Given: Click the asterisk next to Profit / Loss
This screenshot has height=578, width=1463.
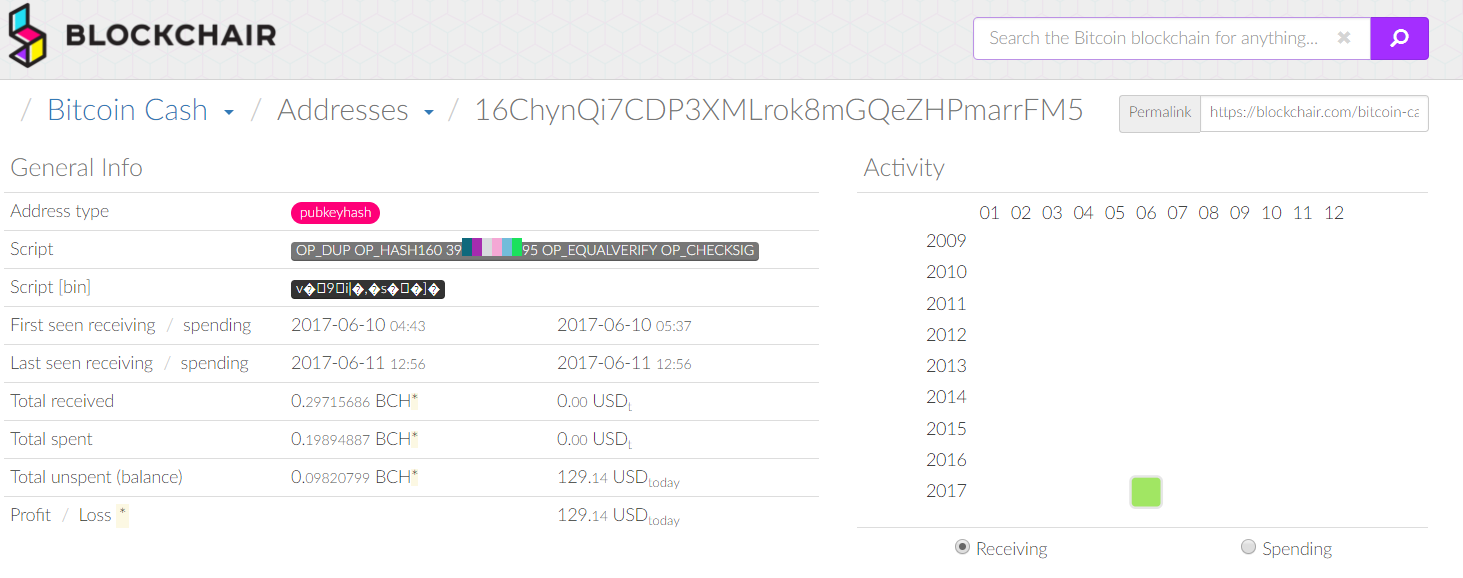Looking at the screenshot, I should coord(122,515).
